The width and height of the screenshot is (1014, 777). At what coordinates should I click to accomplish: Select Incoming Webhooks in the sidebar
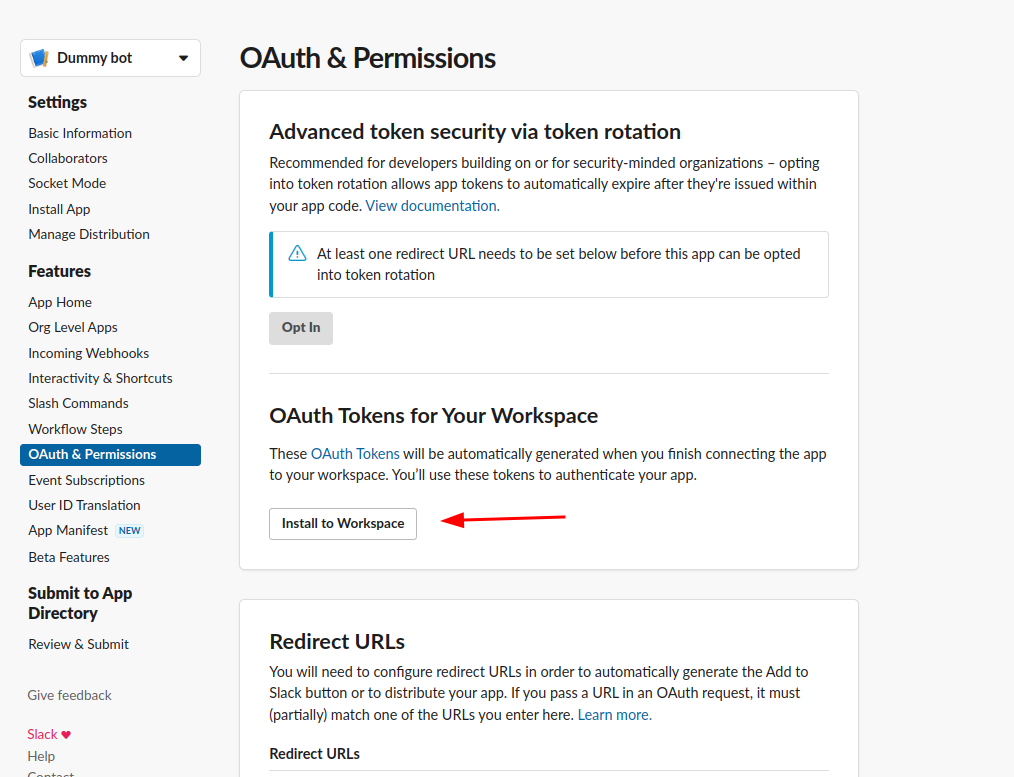tap(88, 353)
